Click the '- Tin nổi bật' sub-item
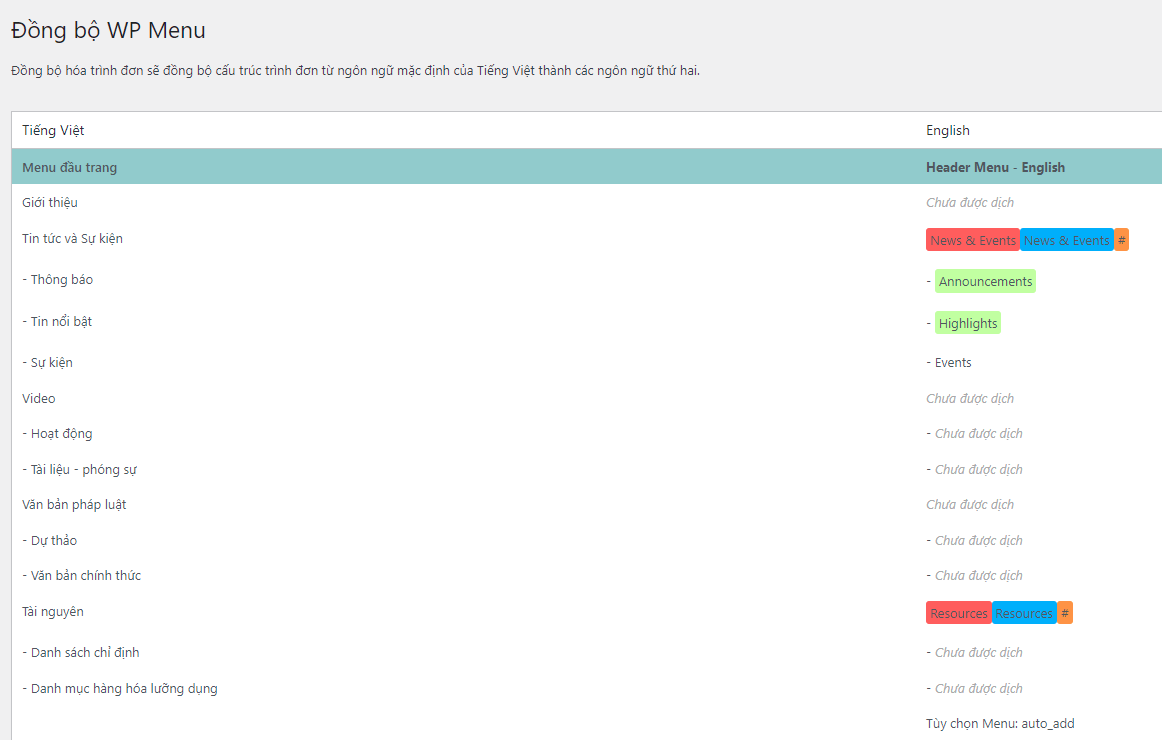Viewport: 1162px width, 740px height. click(57, 321)
